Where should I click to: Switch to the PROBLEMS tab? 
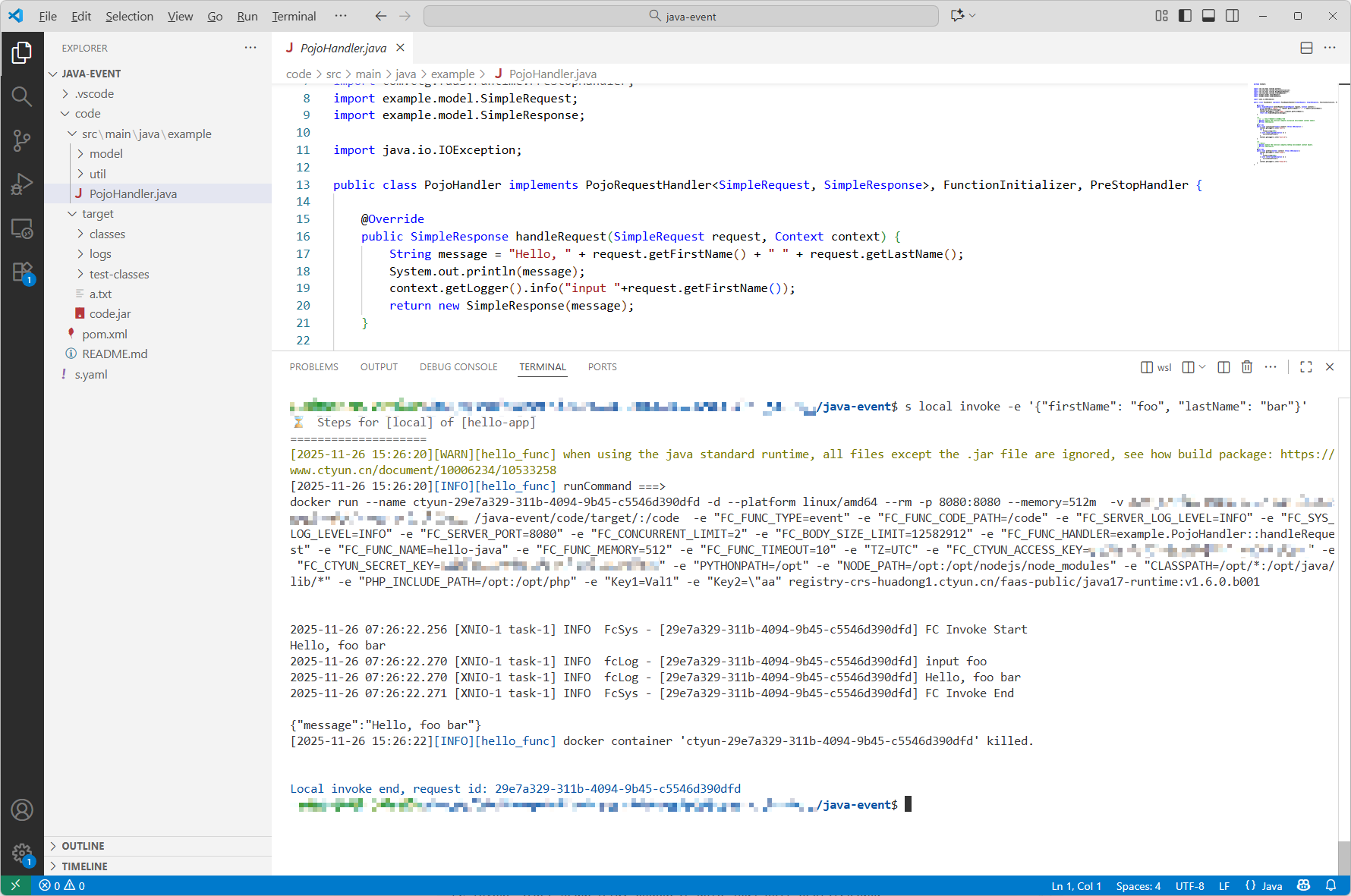313,367
